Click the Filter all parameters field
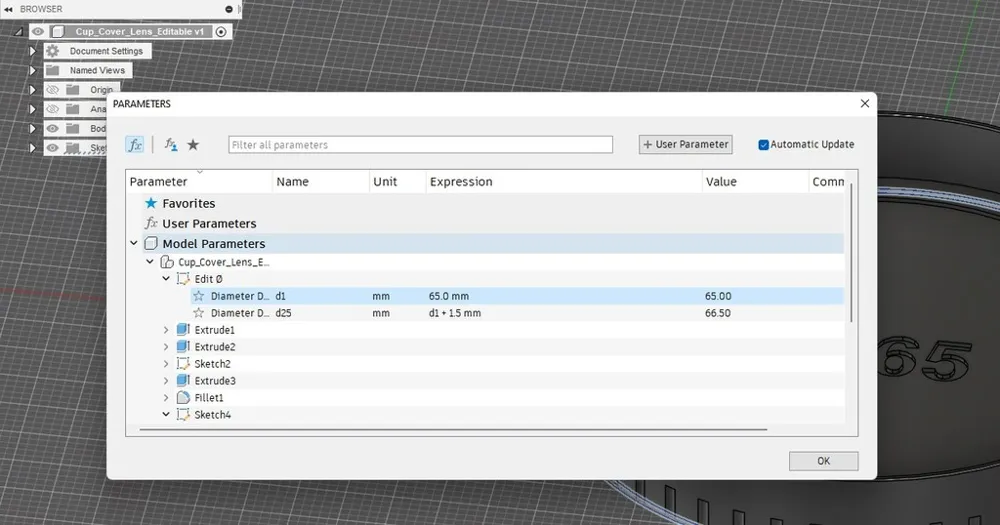 pyautogui.click(x=420, y=145)
